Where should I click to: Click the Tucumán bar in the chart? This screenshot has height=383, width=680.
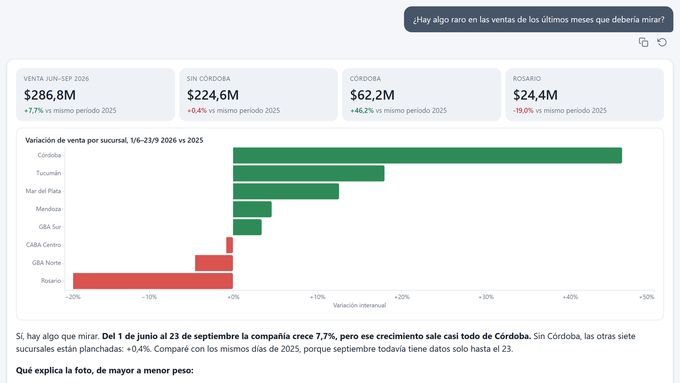pyautogui.click(x=308, y=173)
